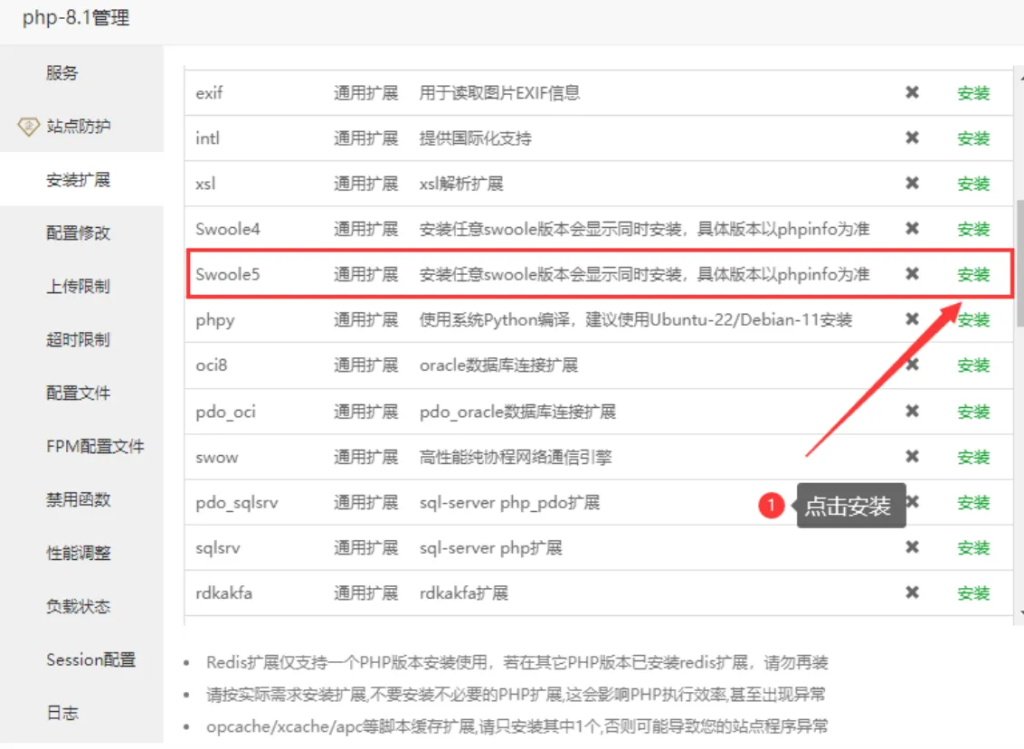Click the X mark next to rdkakfa
The width and height of the screenshot is (1024, 749).
pos(912,592)
